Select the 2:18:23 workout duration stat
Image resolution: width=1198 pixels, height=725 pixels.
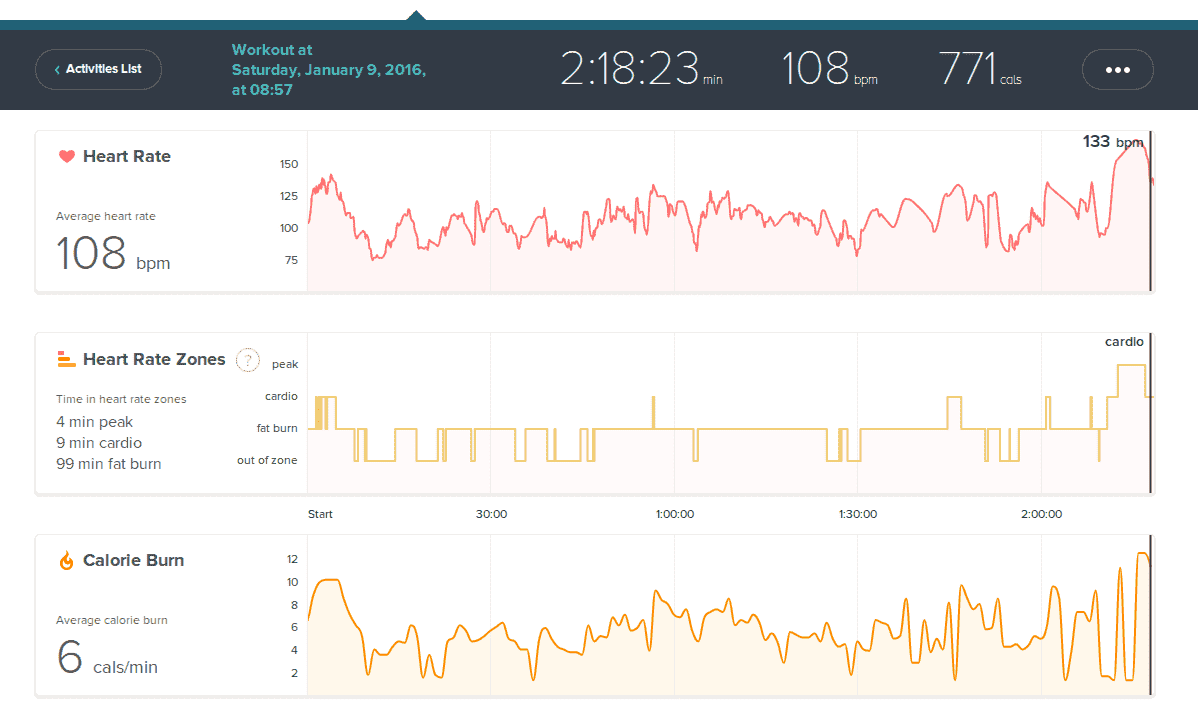coord(640,70)
